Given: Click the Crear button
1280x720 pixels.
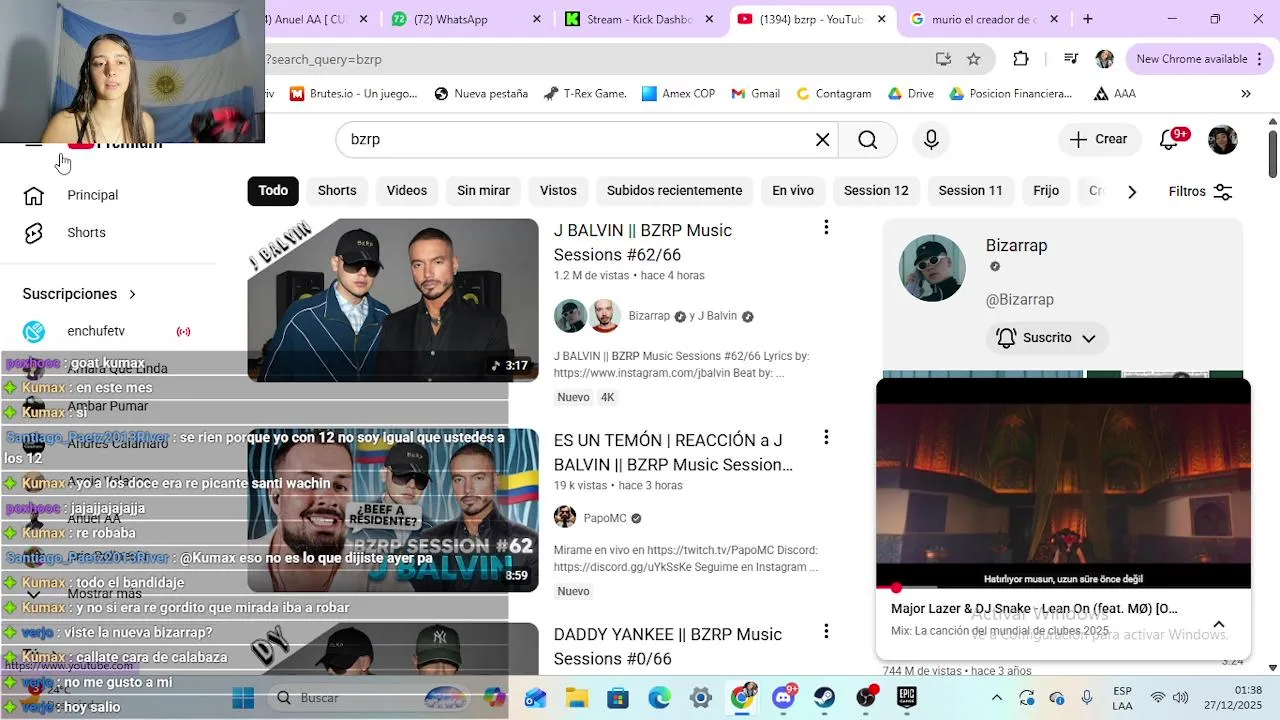Looking at the screenshot, I should [1098, 140].
